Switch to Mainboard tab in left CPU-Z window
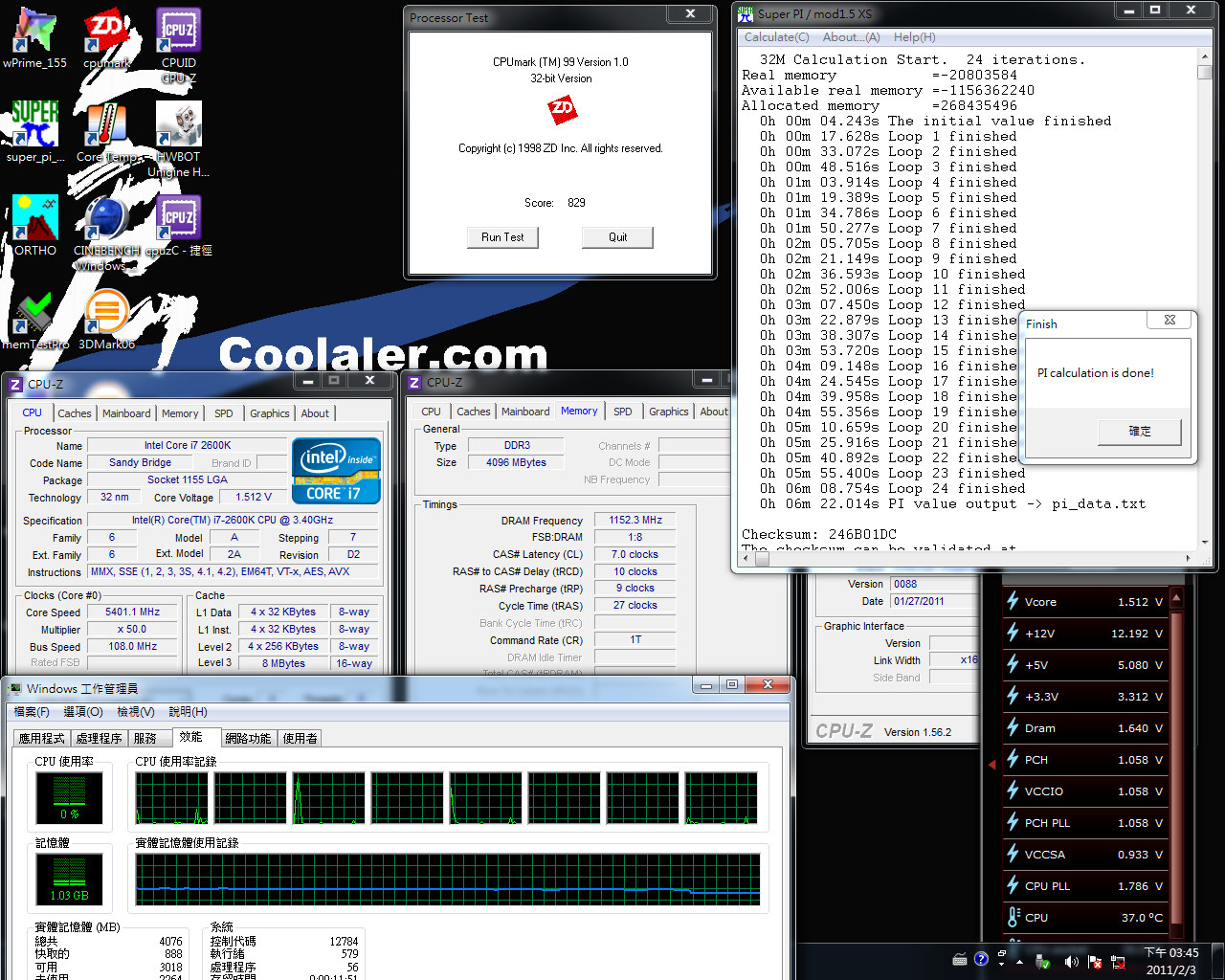 click(x=126, y=413)
